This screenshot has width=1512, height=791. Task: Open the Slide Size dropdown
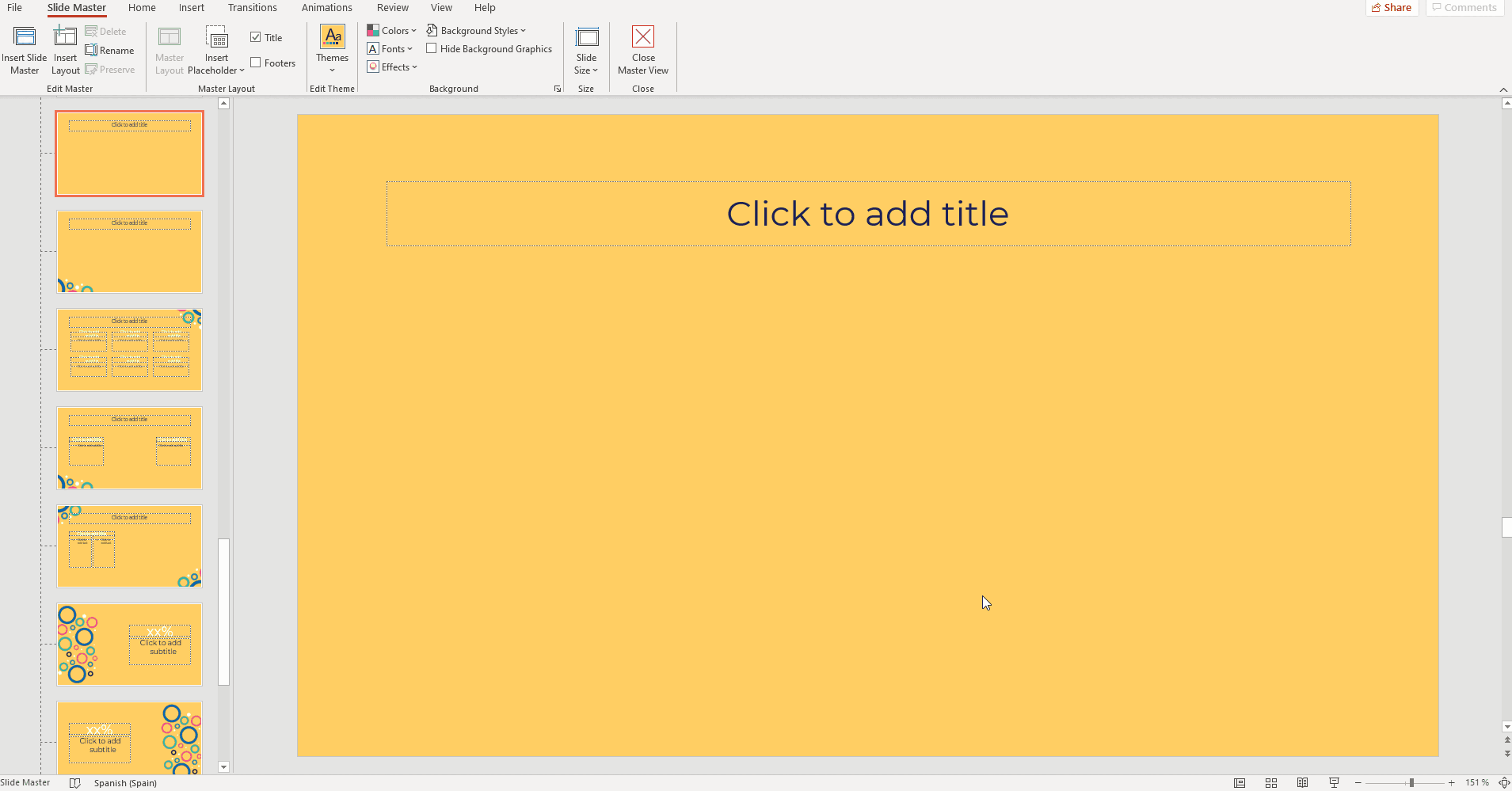(586, 63)
